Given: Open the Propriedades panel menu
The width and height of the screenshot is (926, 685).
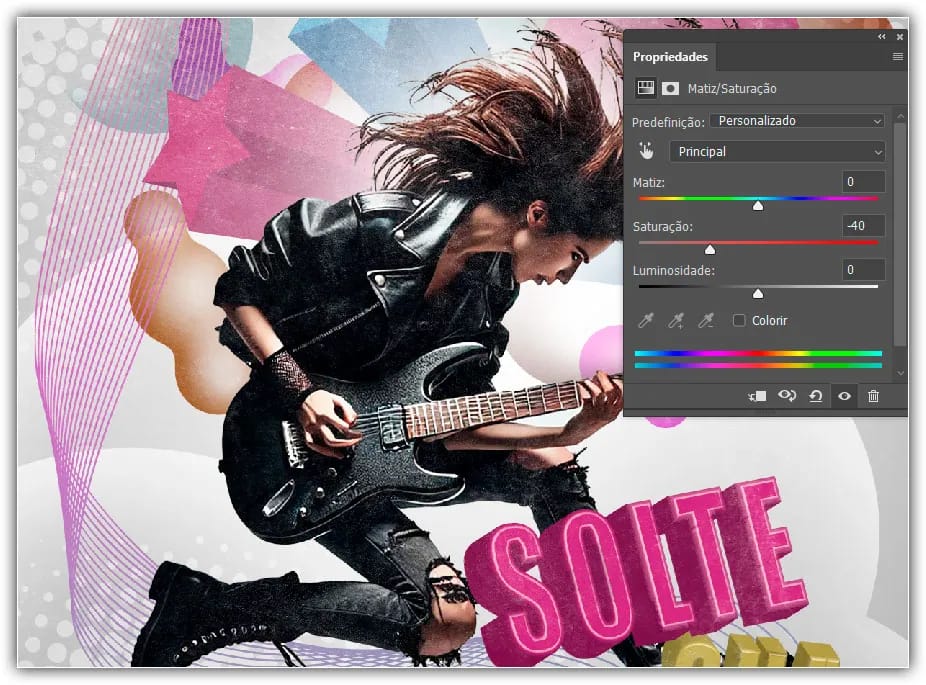Looking at the screenshot, I should [898, 57].
